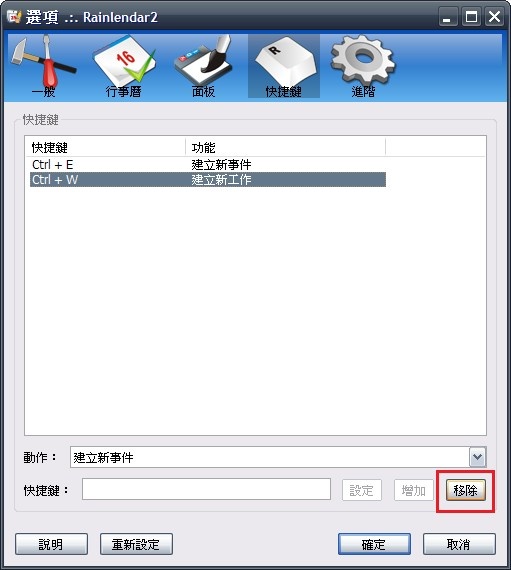The height and width of the screenshot is (570, 511).
Task: Click the 移除 remove button
Action: tap(466, 490)
